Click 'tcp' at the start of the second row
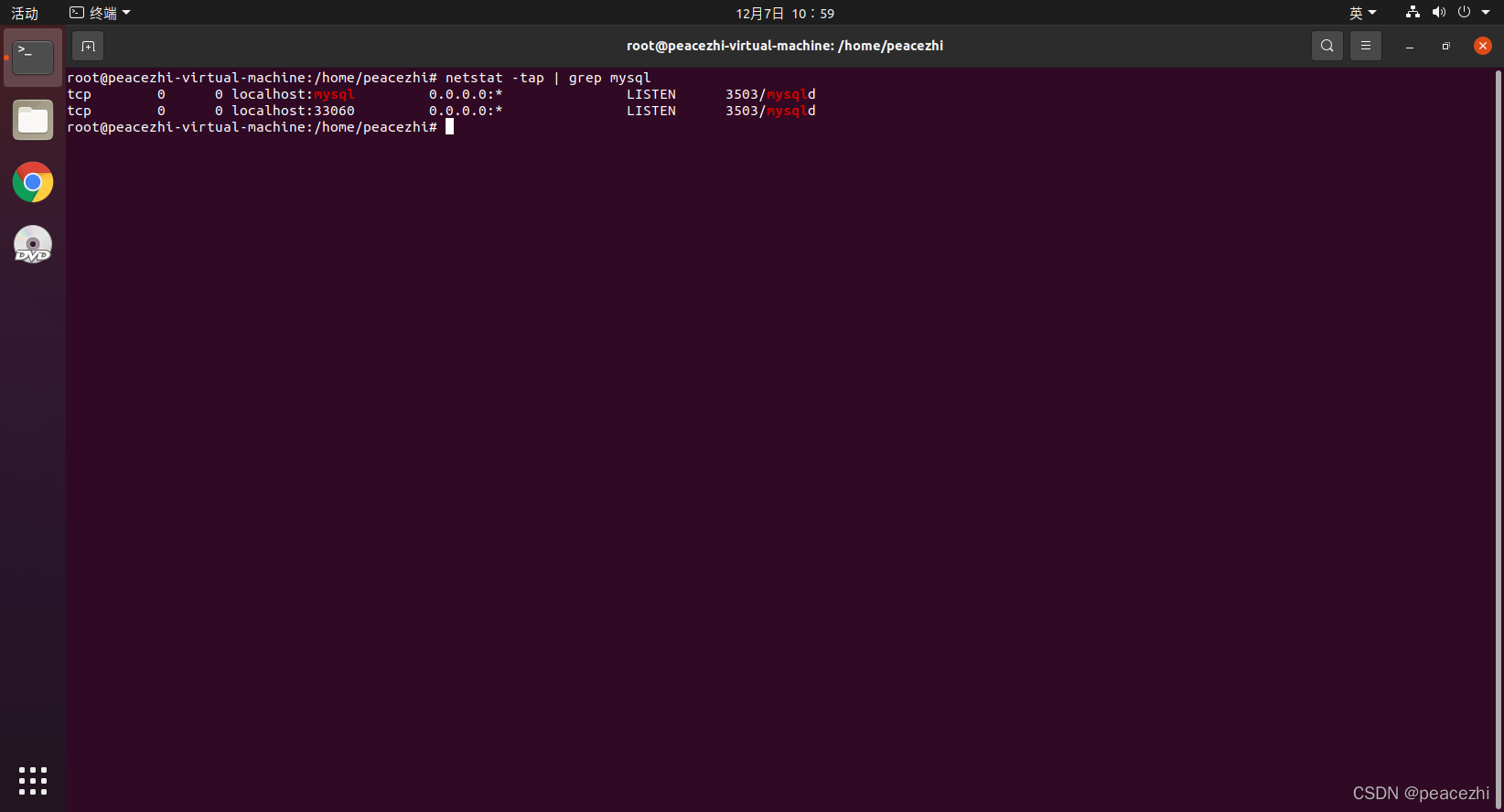 tap(80, 111)
